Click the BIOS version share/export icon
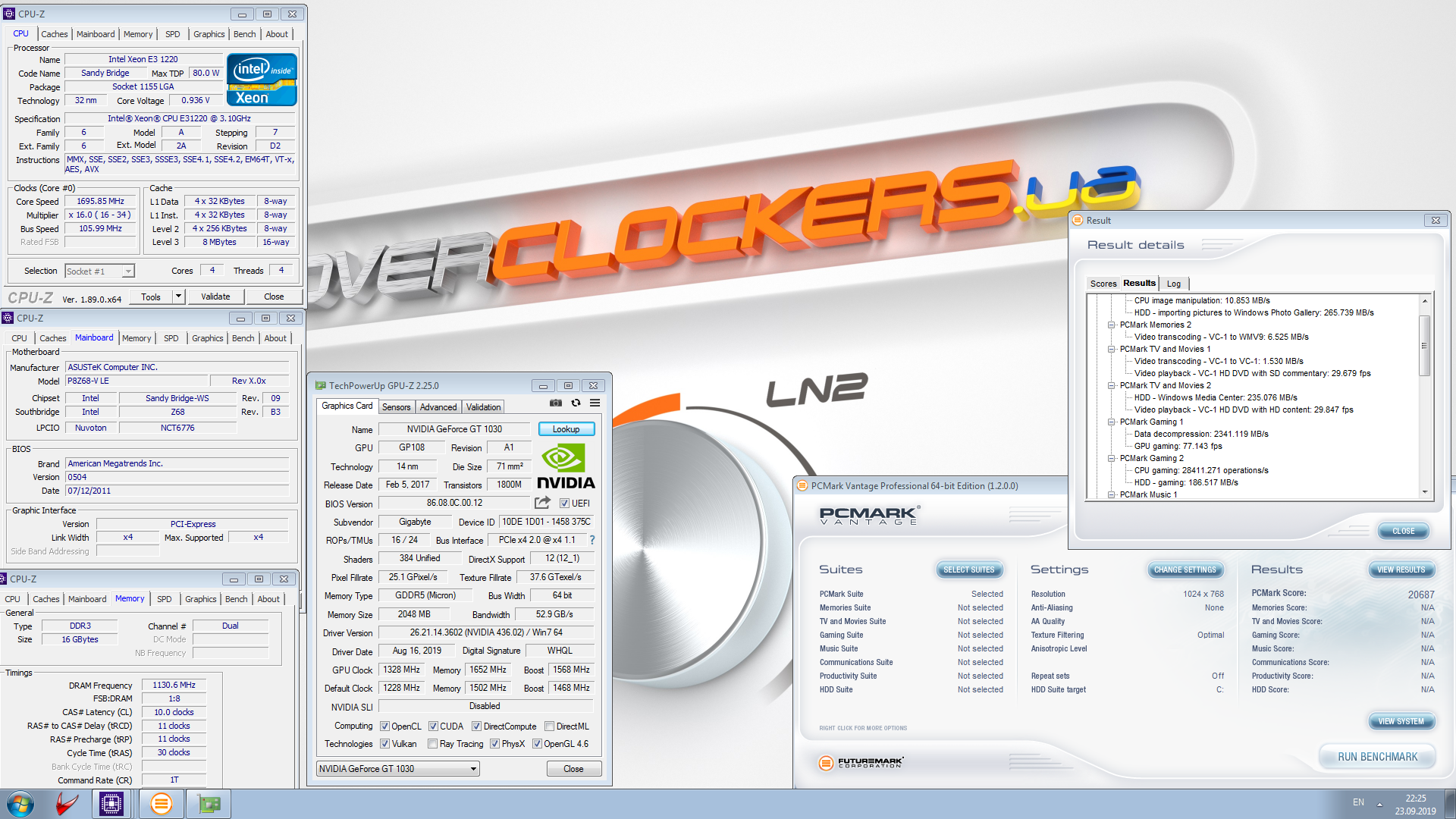Screen dimensions: 1456x819 542,503
